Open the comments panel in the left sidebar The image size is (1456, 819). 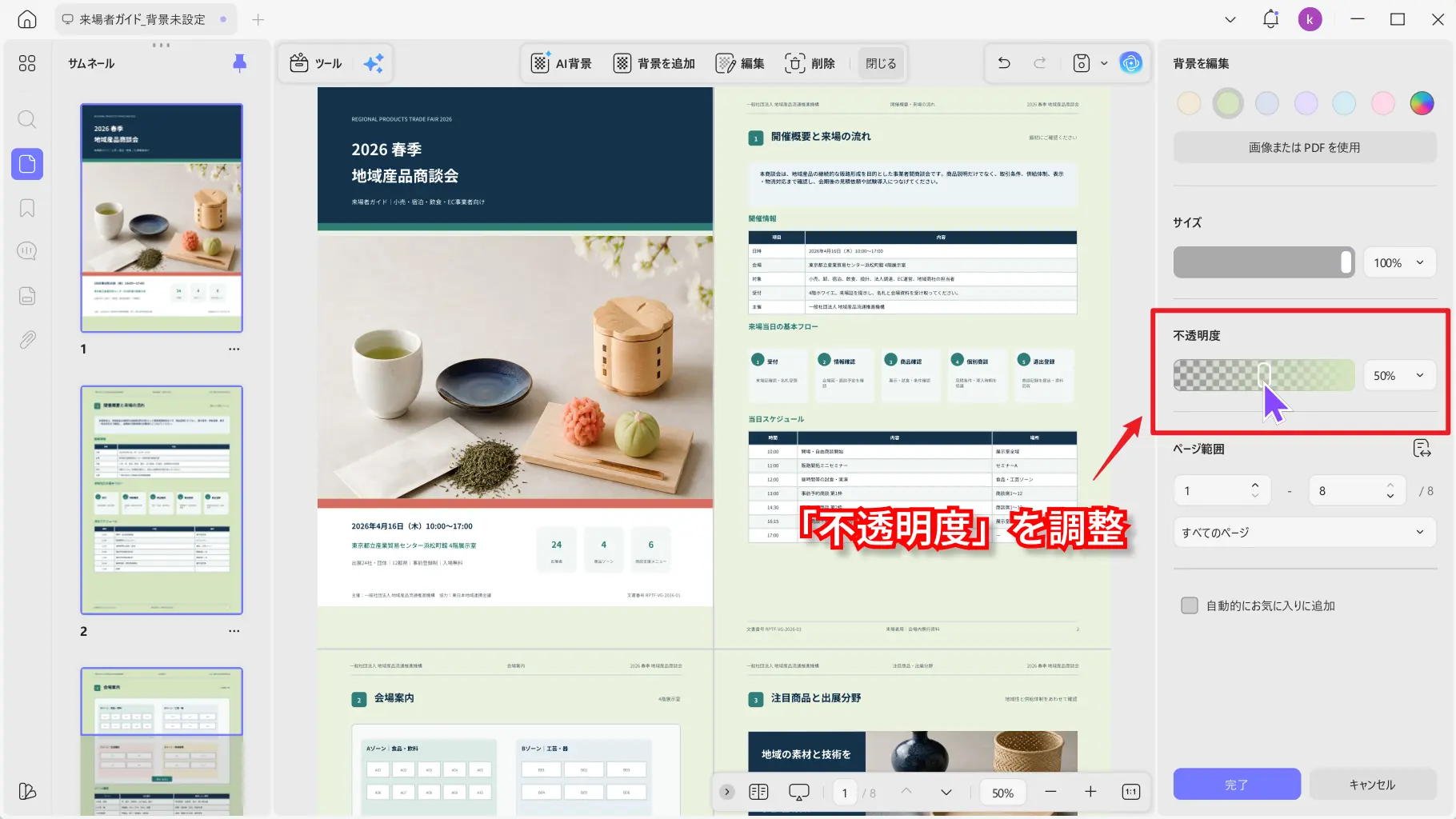(x=27, y=251)
